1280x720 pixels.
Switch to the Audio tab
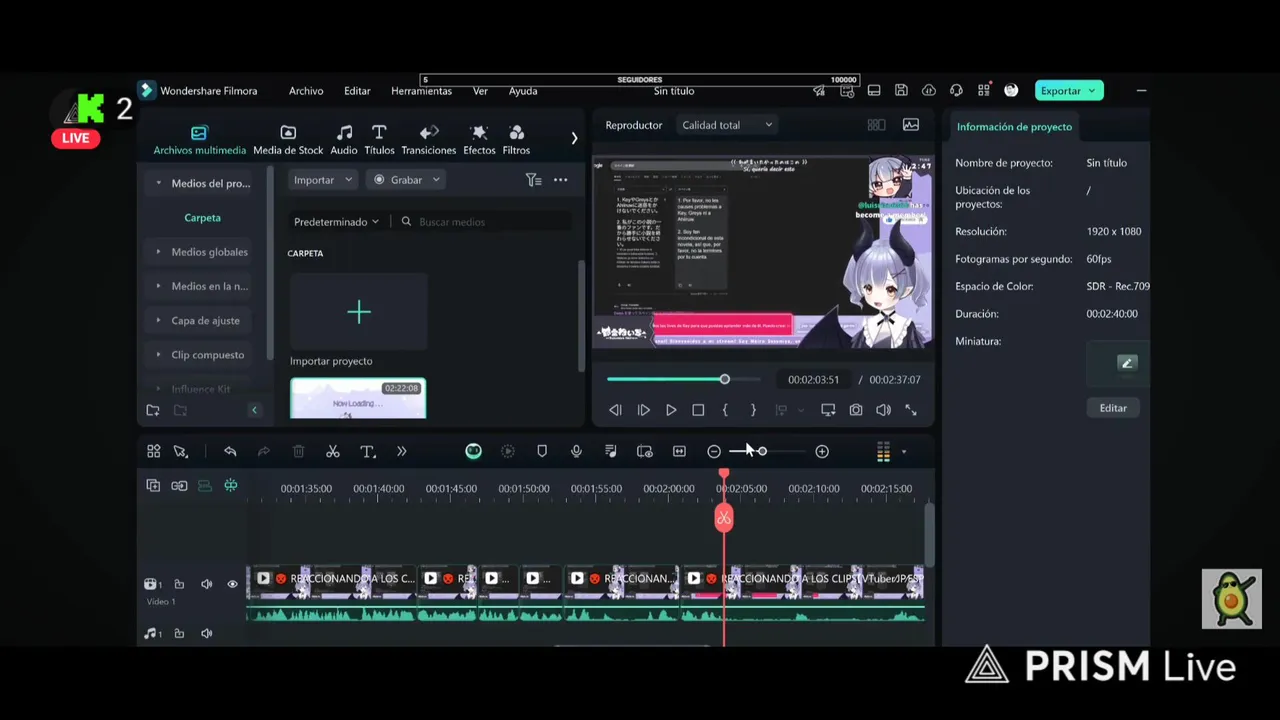(344, 140)
